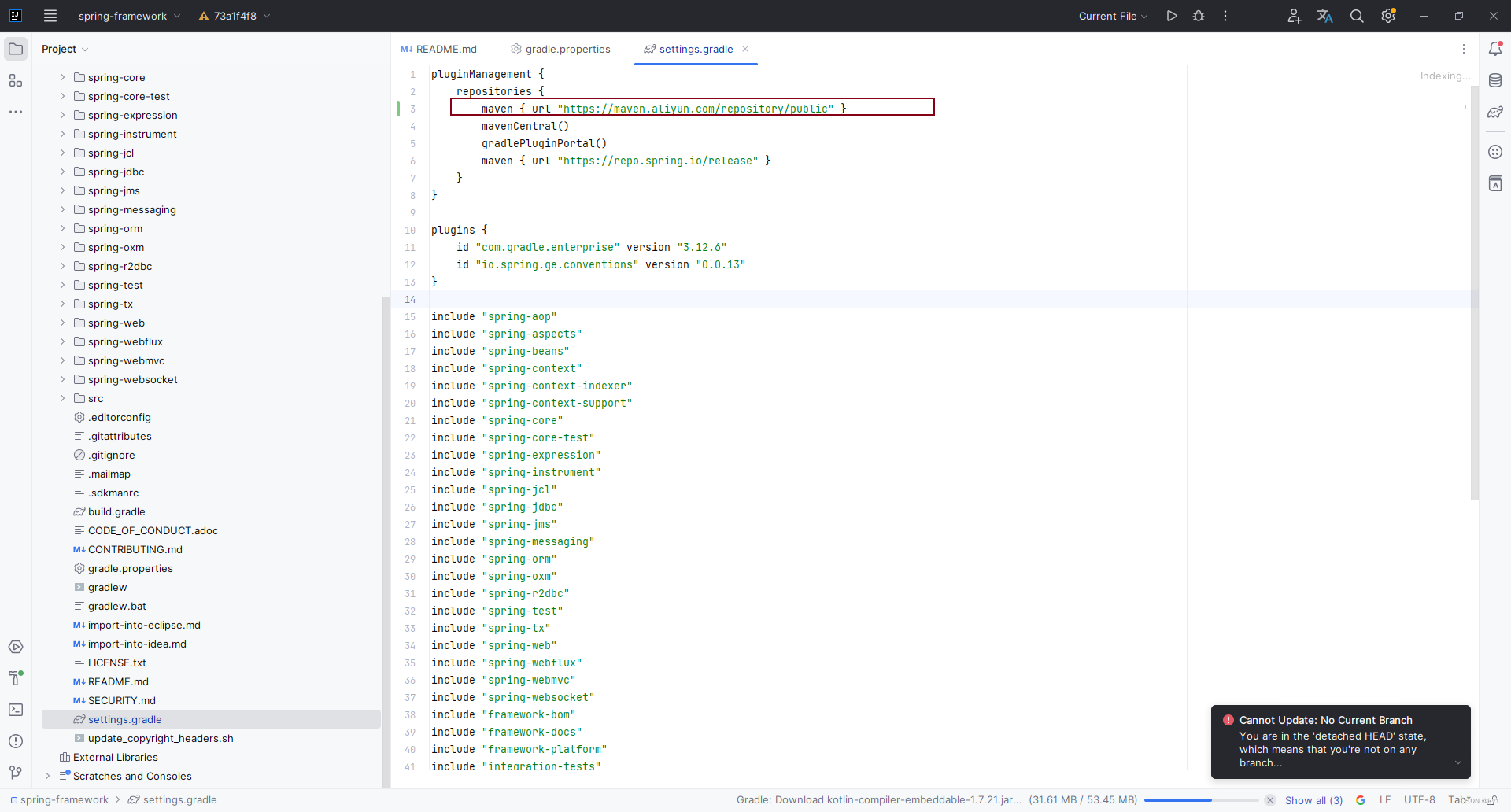Select LICENSE.txt in project tree
Image resolution: width=1511 pixels, height=812 pixels.
(x=116, y=663)
